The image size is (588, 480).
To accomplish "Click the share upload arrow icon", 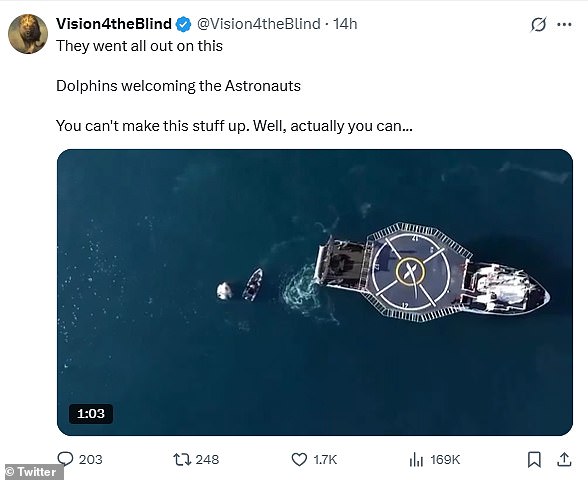I will [x=564, y=459].
